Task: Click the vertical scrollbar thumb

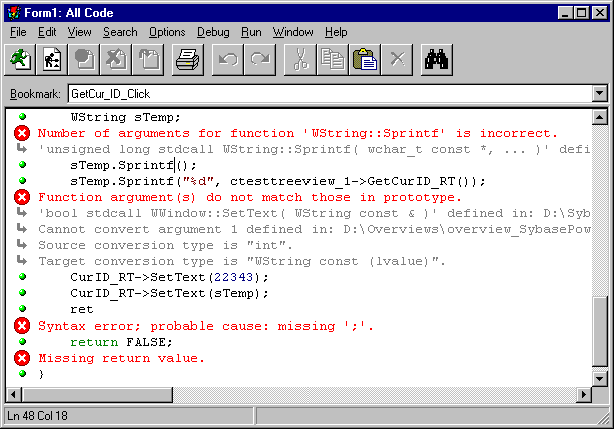Action: [x=600, y=332]
